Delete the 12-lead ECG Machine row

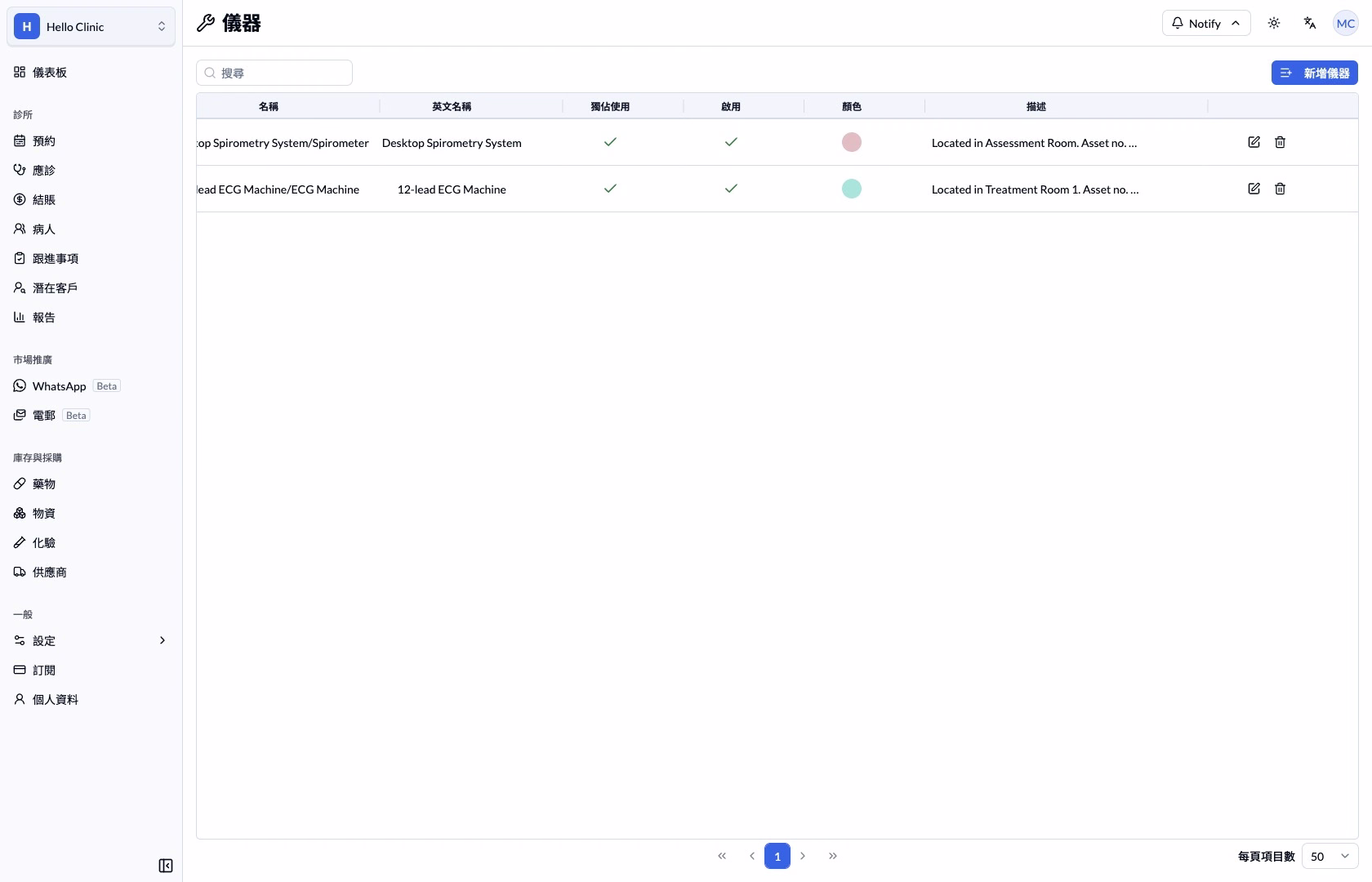coord(1280,189)
